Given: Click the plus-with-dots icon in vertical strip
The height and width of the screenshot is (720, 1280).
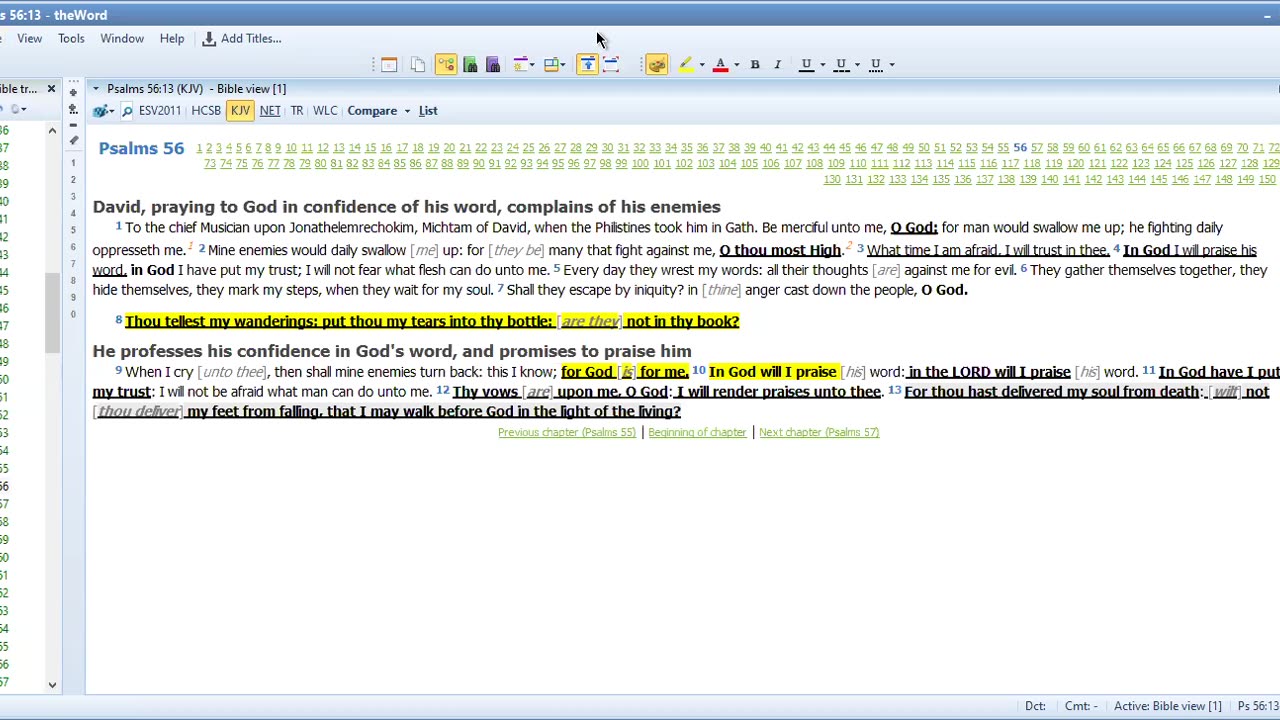Looking at the screenshot, I should tap(73, 108).
